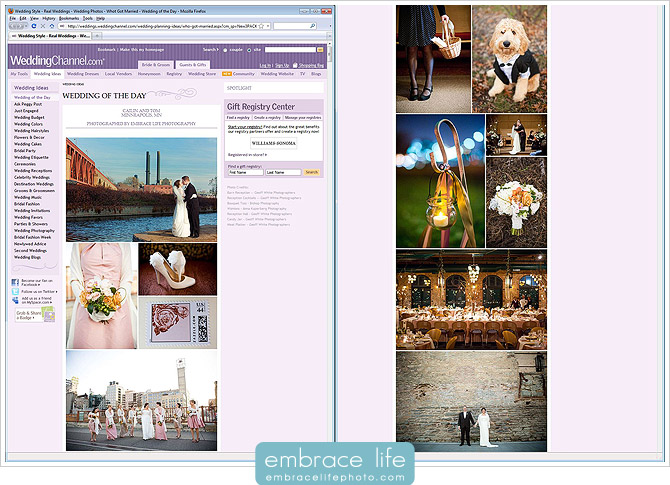Select the site search radio button
The width and height of the screenshot is (670, 485).
249,50
